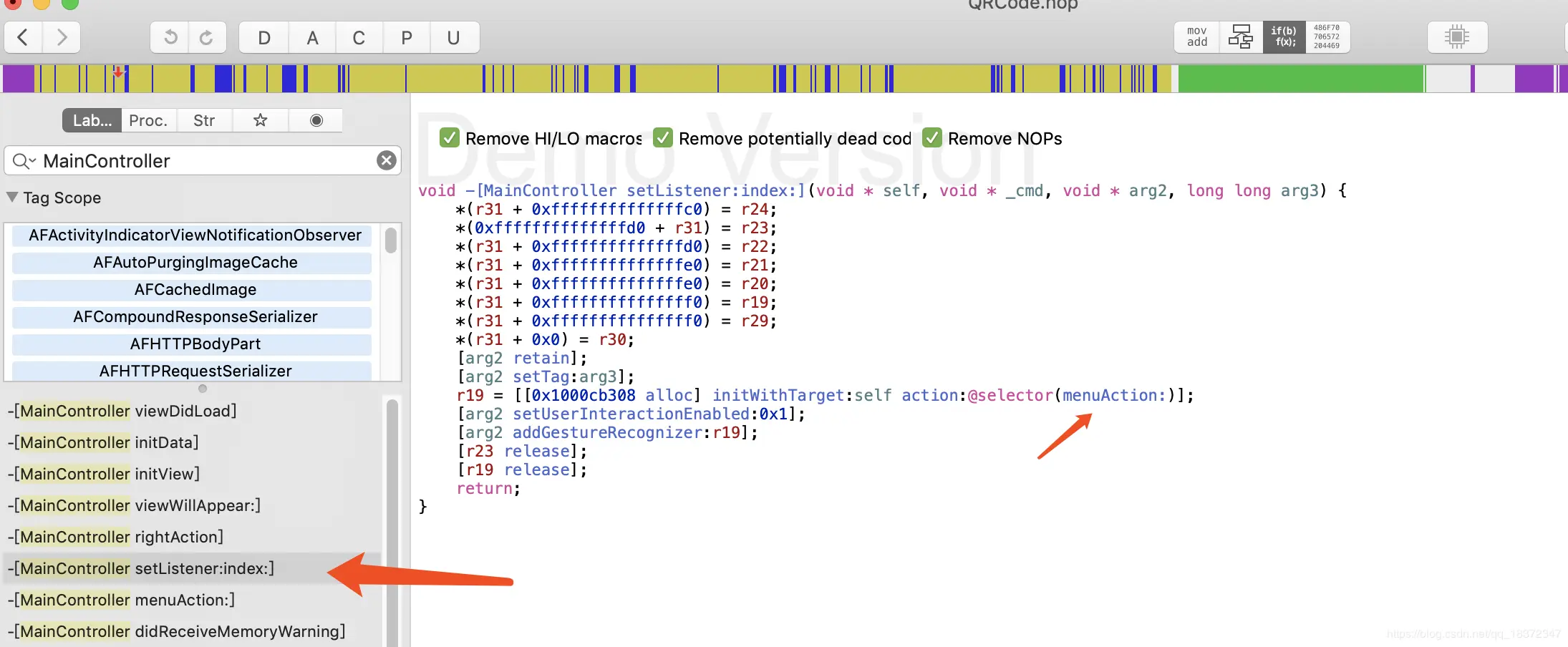The height and width of the screenshot is (647, 1568).
Task: Click the split handle below tag list
Action: click(203, 389)
